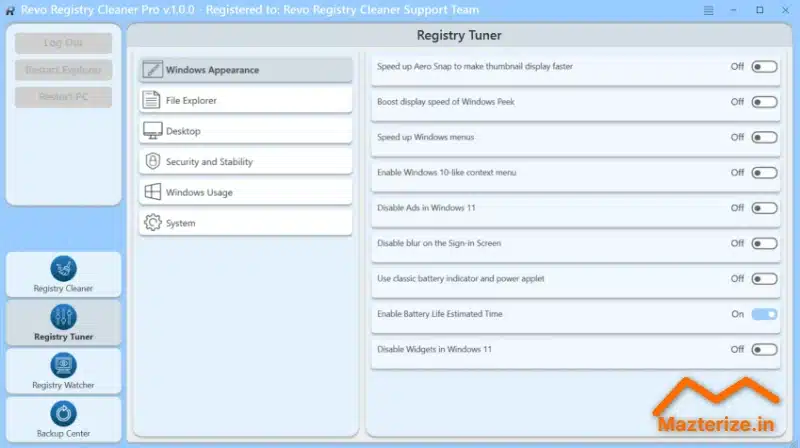
Task: Click the Backup Center label text
Action: click(x=63, y=433)
